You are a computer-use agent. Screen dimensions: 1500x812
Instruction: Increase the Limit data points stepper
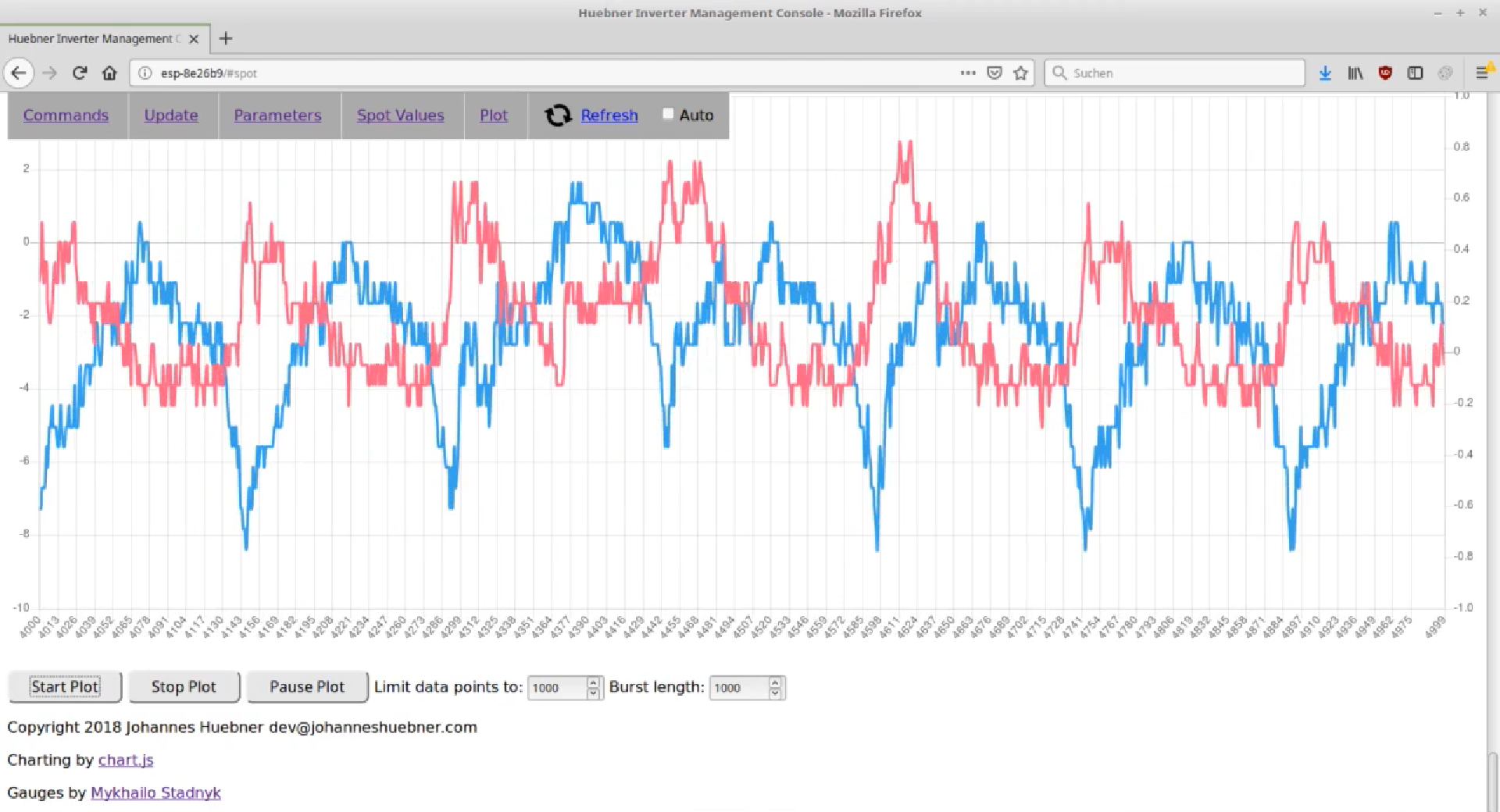tap(593, 682)
